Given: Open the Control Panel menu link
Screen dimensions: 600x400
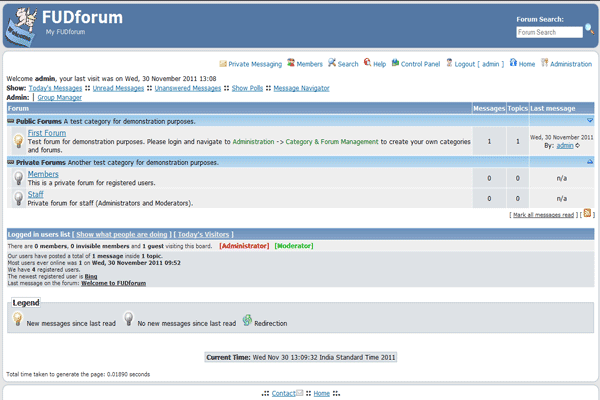Looking at the screenshot, I should pyautogui.click(x=420, y=64).
